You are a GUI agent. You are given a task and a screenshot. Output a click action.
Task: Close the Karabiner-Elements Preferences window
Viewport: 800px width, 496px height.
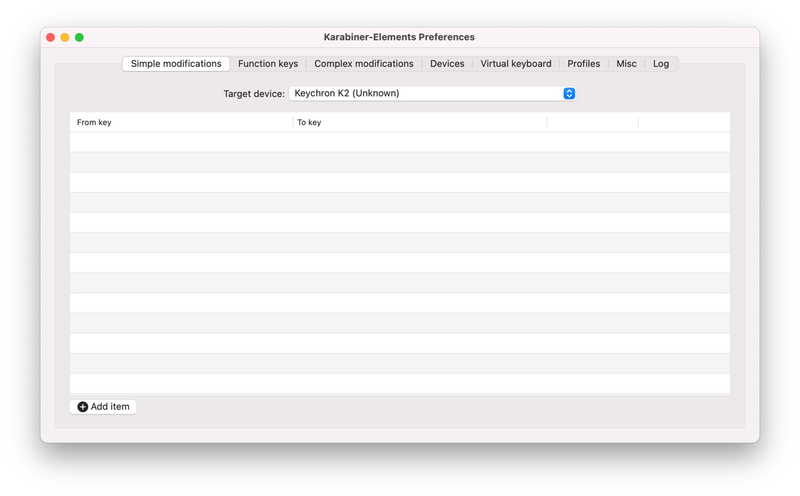point(51,37)
